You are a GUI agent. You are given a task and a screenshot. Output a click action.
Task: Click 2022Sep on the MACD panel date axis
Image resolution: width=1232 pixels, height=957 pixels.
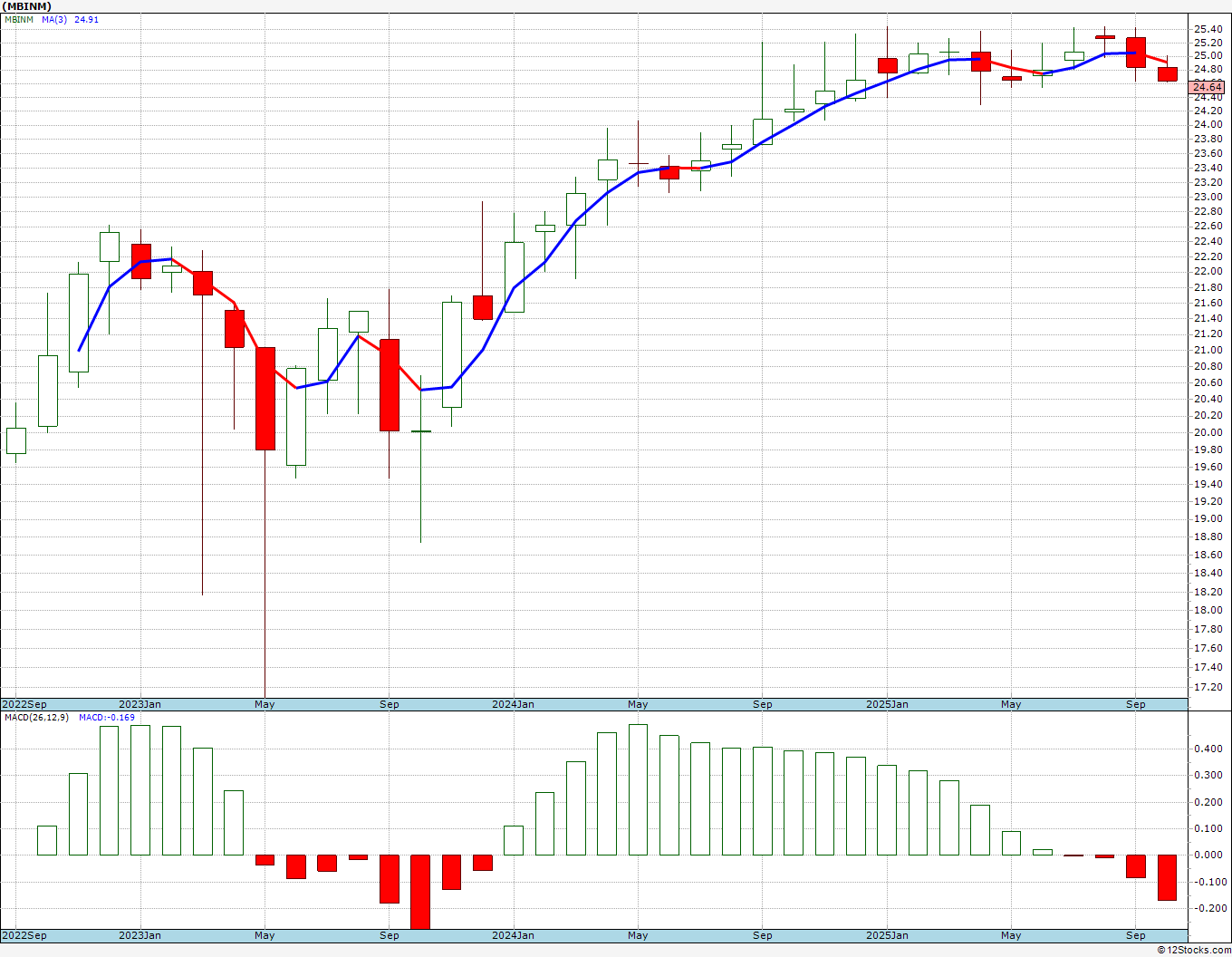pyautogui.click(x=24, y=935)
